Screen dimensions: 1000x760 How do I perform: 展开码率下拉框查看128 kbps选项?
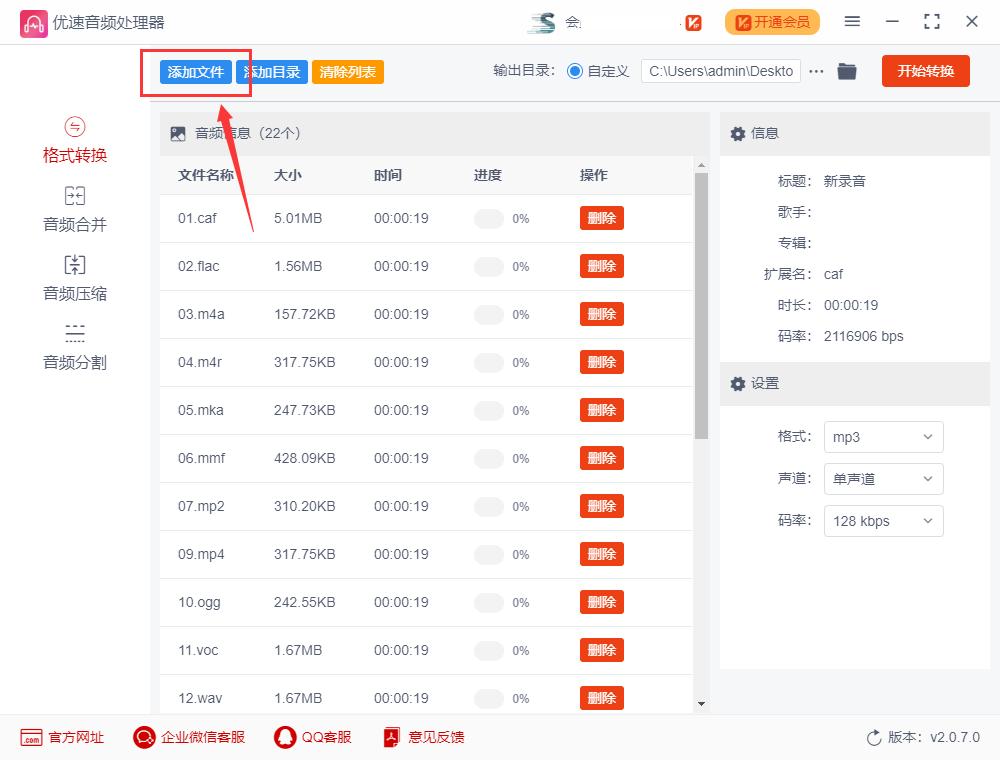883,521
